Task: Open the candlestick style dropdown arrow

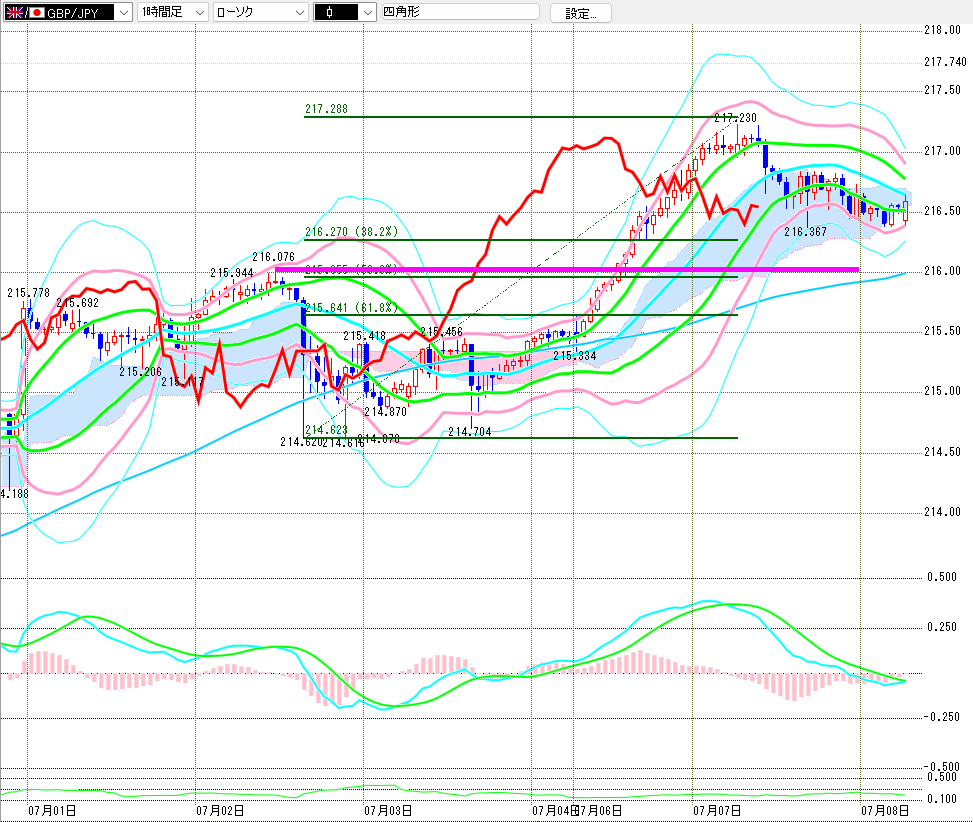Action: coord(368,12)
